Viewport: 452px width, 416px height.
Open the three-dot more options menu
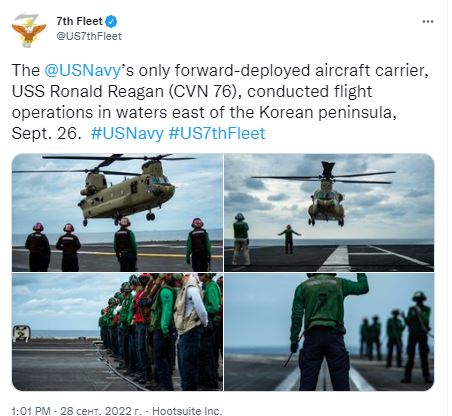tap(428, 22)
